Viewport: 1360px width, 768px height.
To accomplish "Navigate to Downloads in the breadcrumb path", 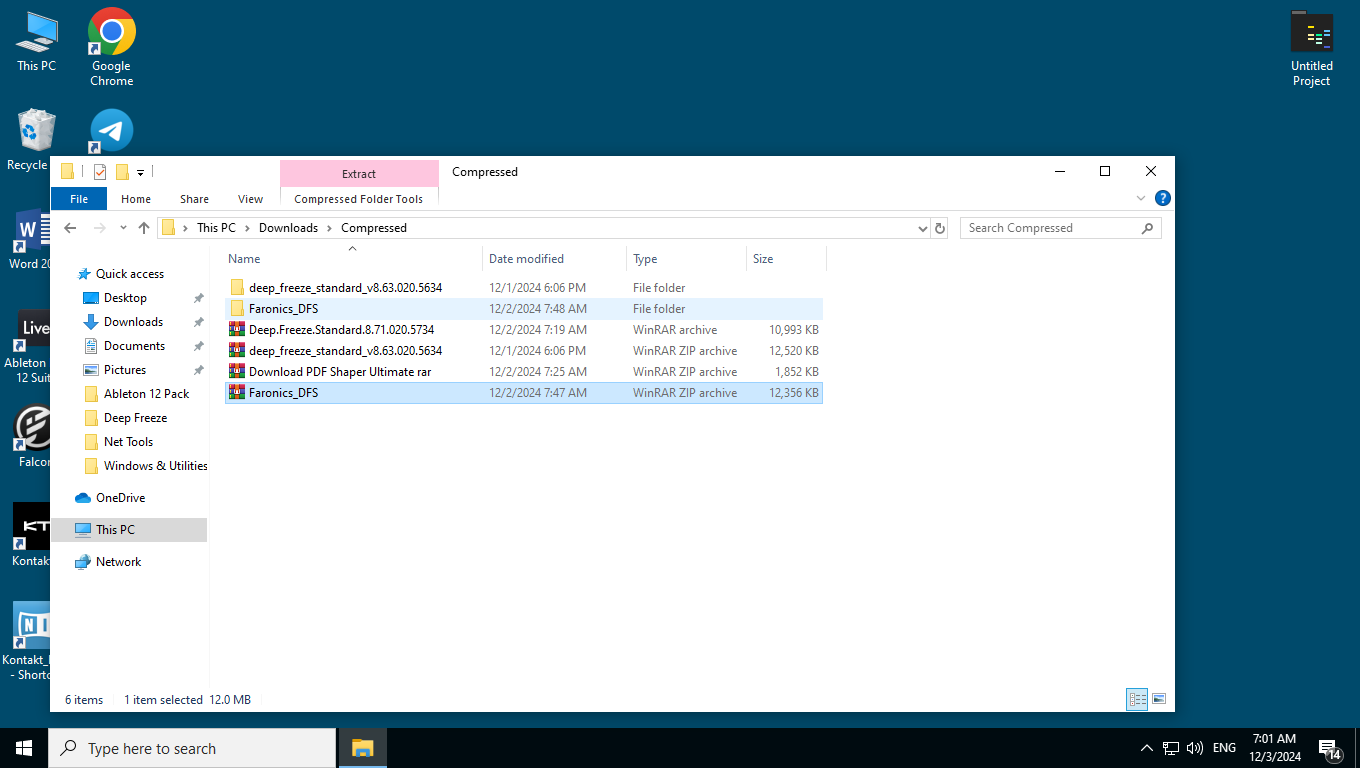I will tap(288, 228).
